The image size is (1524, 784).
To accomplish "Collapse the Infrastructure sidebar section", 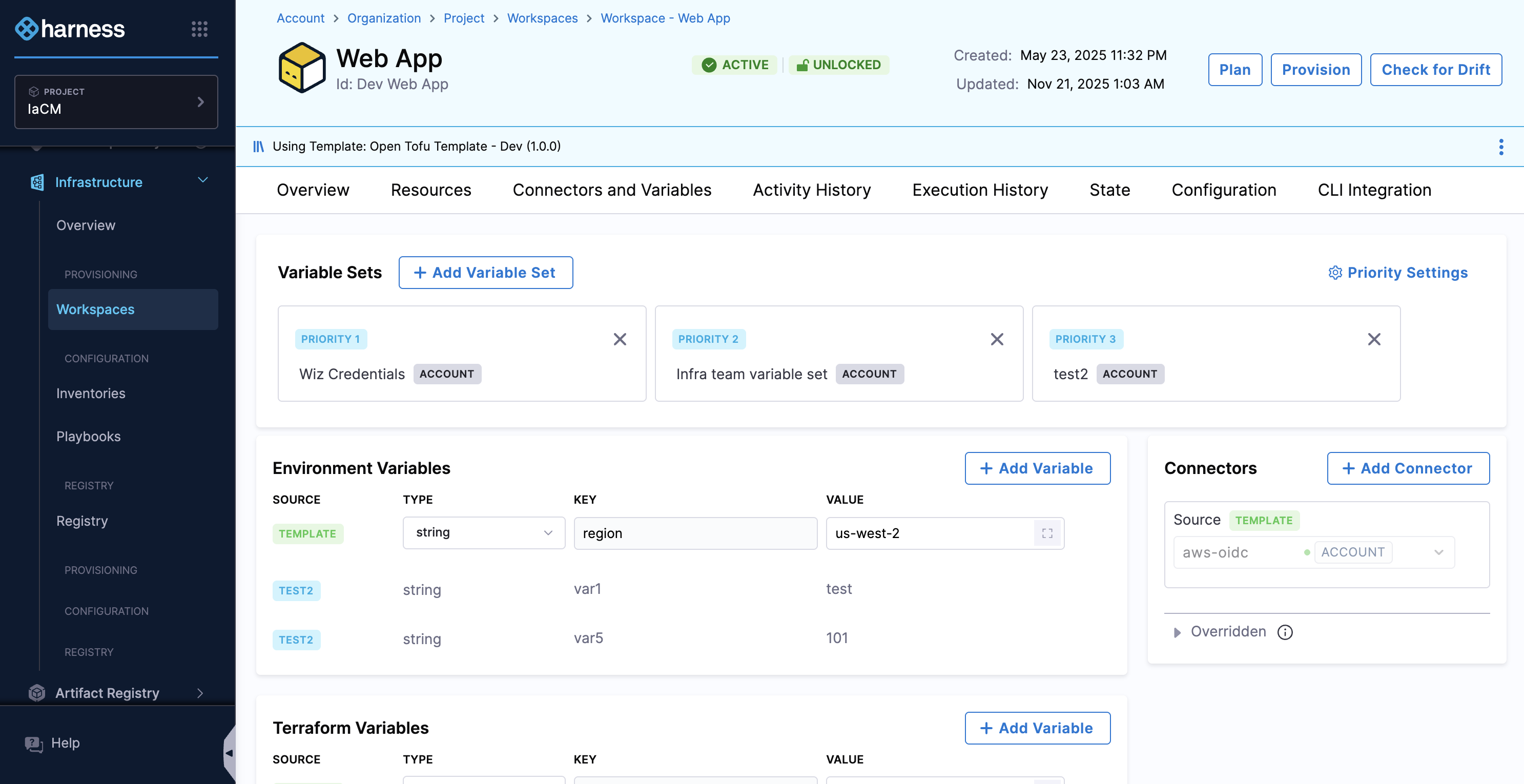I will (x=202, y=180).
